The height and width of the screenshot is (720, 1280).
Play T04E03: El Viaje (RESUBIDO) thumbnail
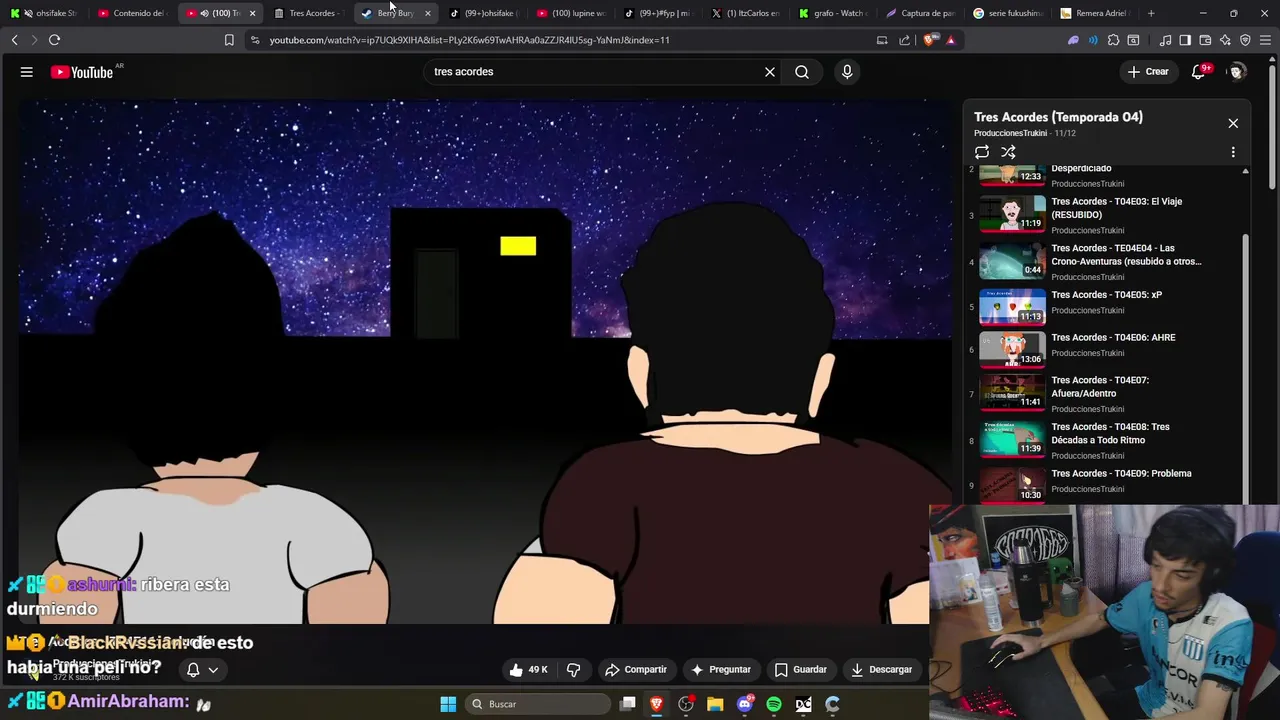[x=1012, y=213]
